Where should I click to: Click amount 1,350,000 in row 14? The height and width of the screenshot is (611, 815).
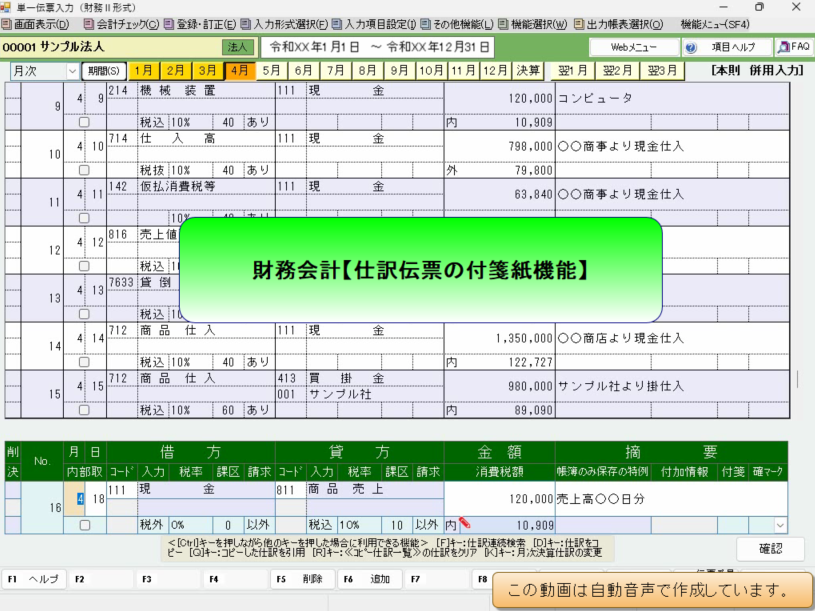pos(524,338)
